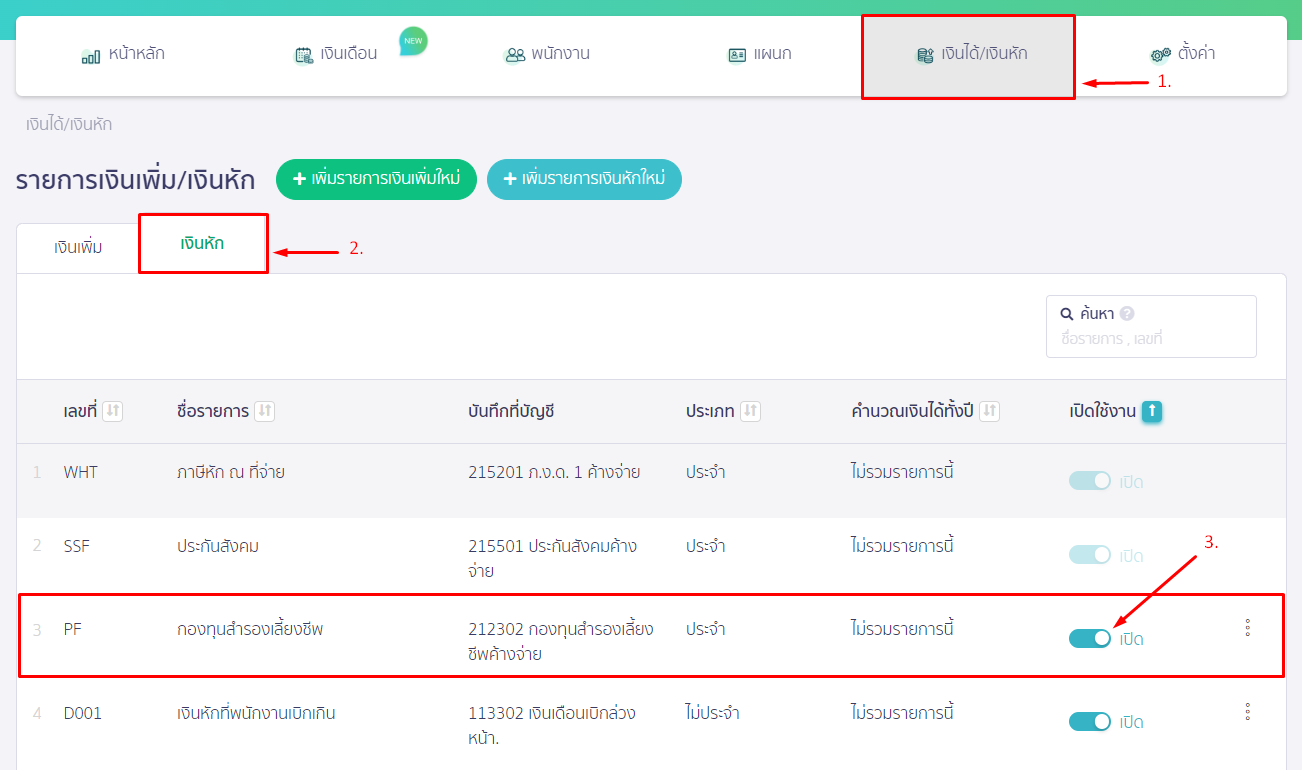Sort the คำนวณเงินได้ทั้งปี column via its icon
Viewport: 1302px width, 770px height.
pyautogui.click(x=989, y=411)
